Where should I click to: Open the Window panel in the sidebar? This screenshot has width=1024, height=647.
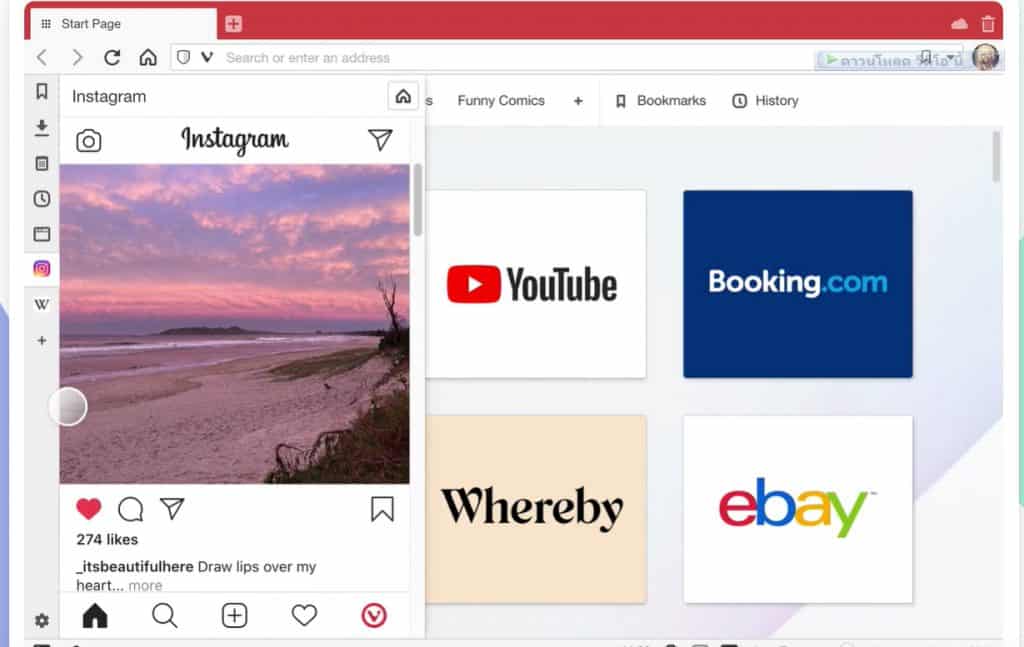pos(41,233)
